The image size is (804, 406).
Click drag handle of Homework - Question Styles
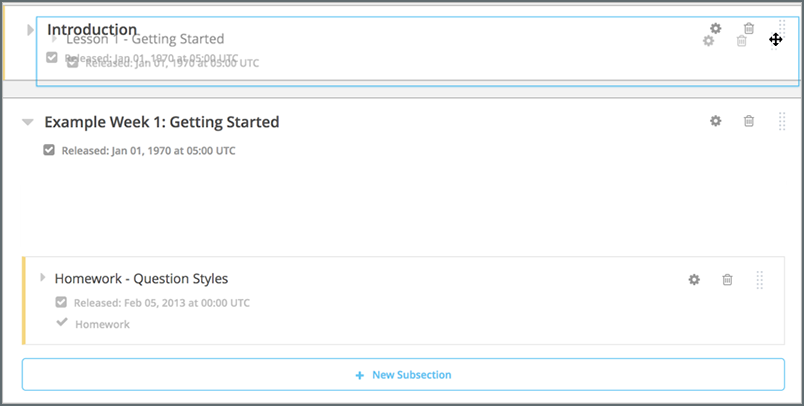tap(760, 279)
